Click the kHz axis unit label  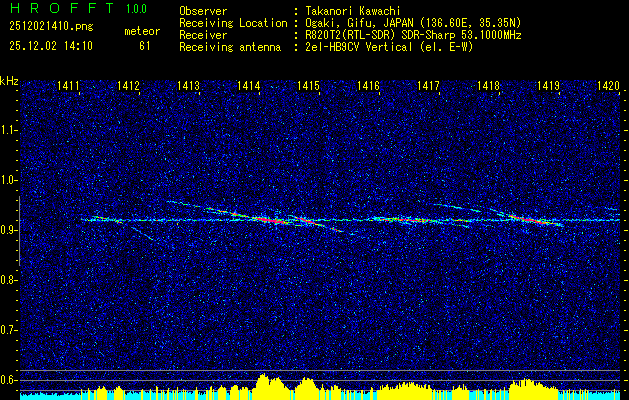click(9, 81)
